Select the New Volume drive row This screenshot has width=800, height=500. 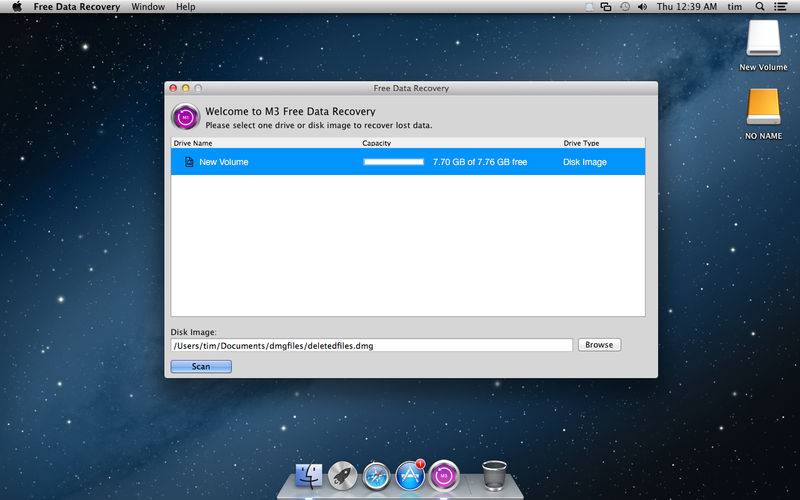tap(408, 162)
